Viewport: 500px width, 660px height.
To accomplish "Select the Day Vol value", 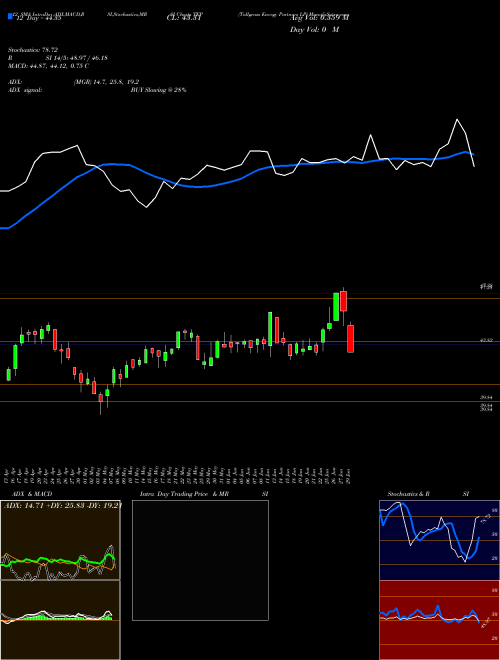I will pyautogui.click(x=314, y=30).
